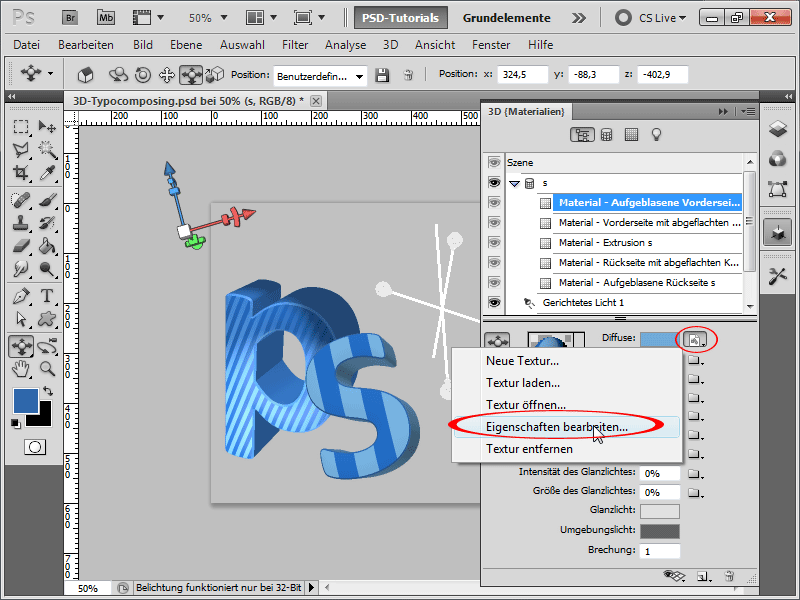Image resolution: width=800 pixels, height=600 pixels.
Task: Hide Material Extrusion s
Action: [494, 242]
